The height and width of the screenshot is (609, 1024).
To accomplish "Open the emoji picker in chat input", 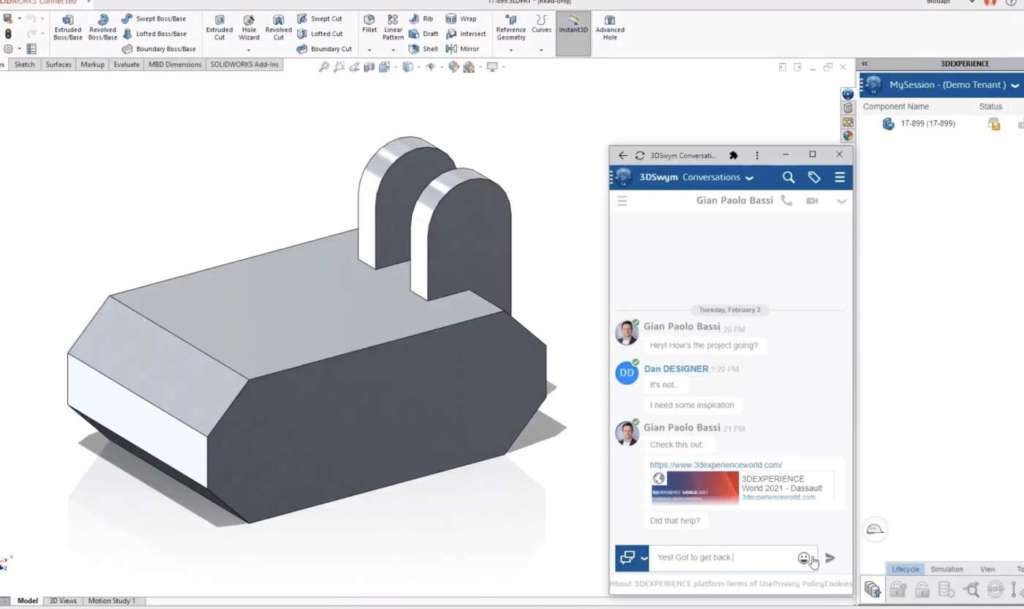I will click(x=804, y=558).
